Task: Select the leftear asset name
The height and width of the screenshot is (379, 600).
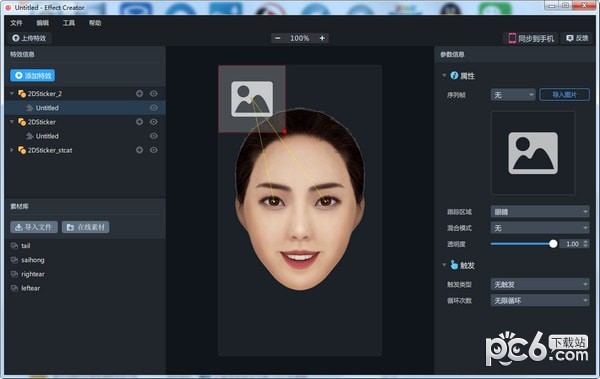Action: coord(31,288)
